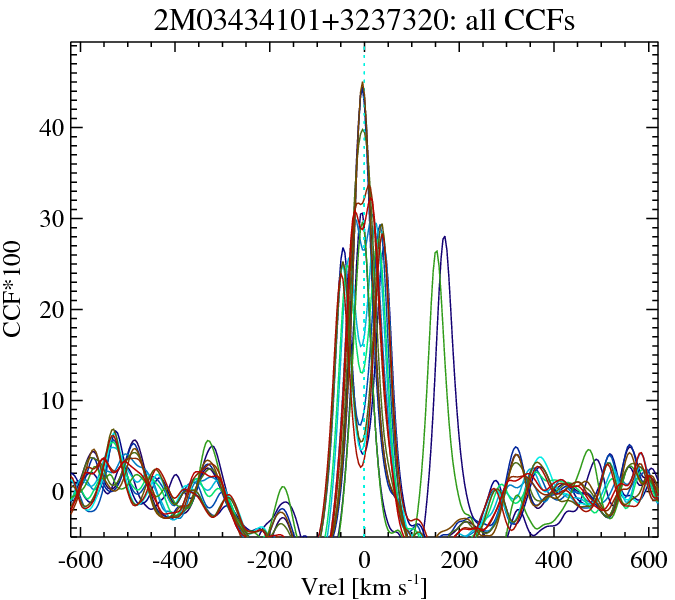
Task: Click the 0 tick label on x-axis
Action: [x=364, y=559]
